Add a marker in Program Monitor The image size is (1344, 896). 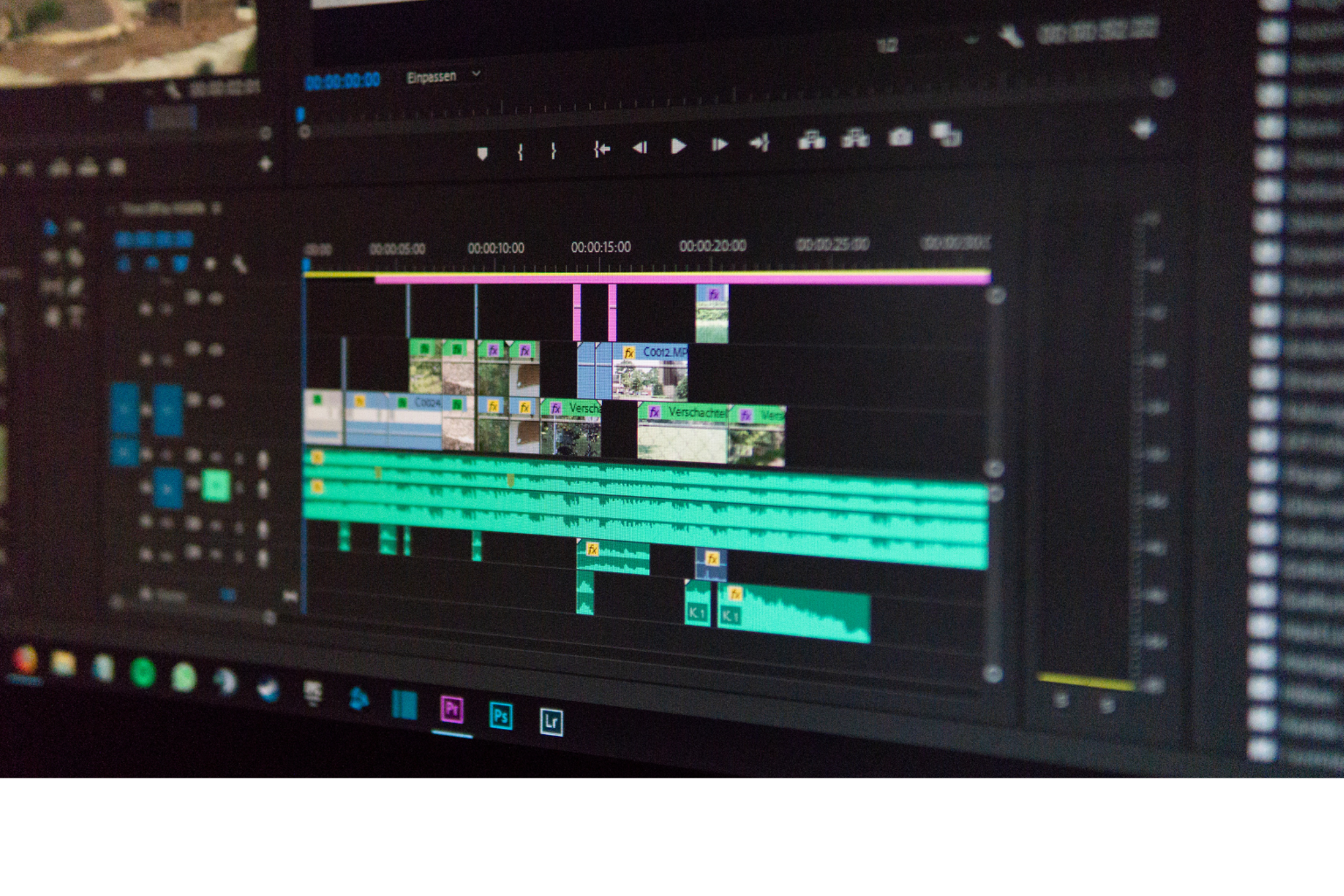coord(482,153)
